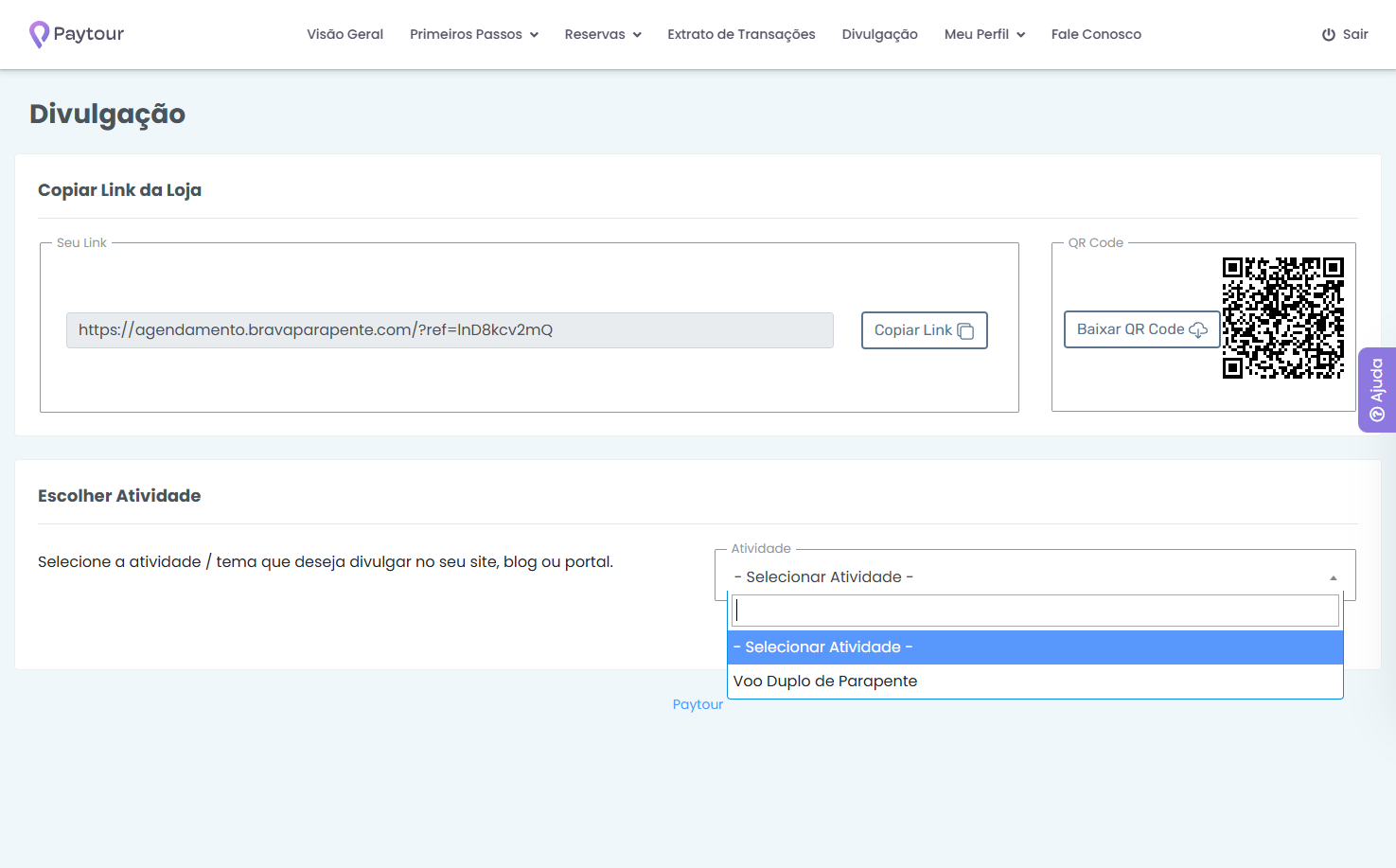Expand Meu Perfil menu
Screen dimensions: 1396x868
984,34
